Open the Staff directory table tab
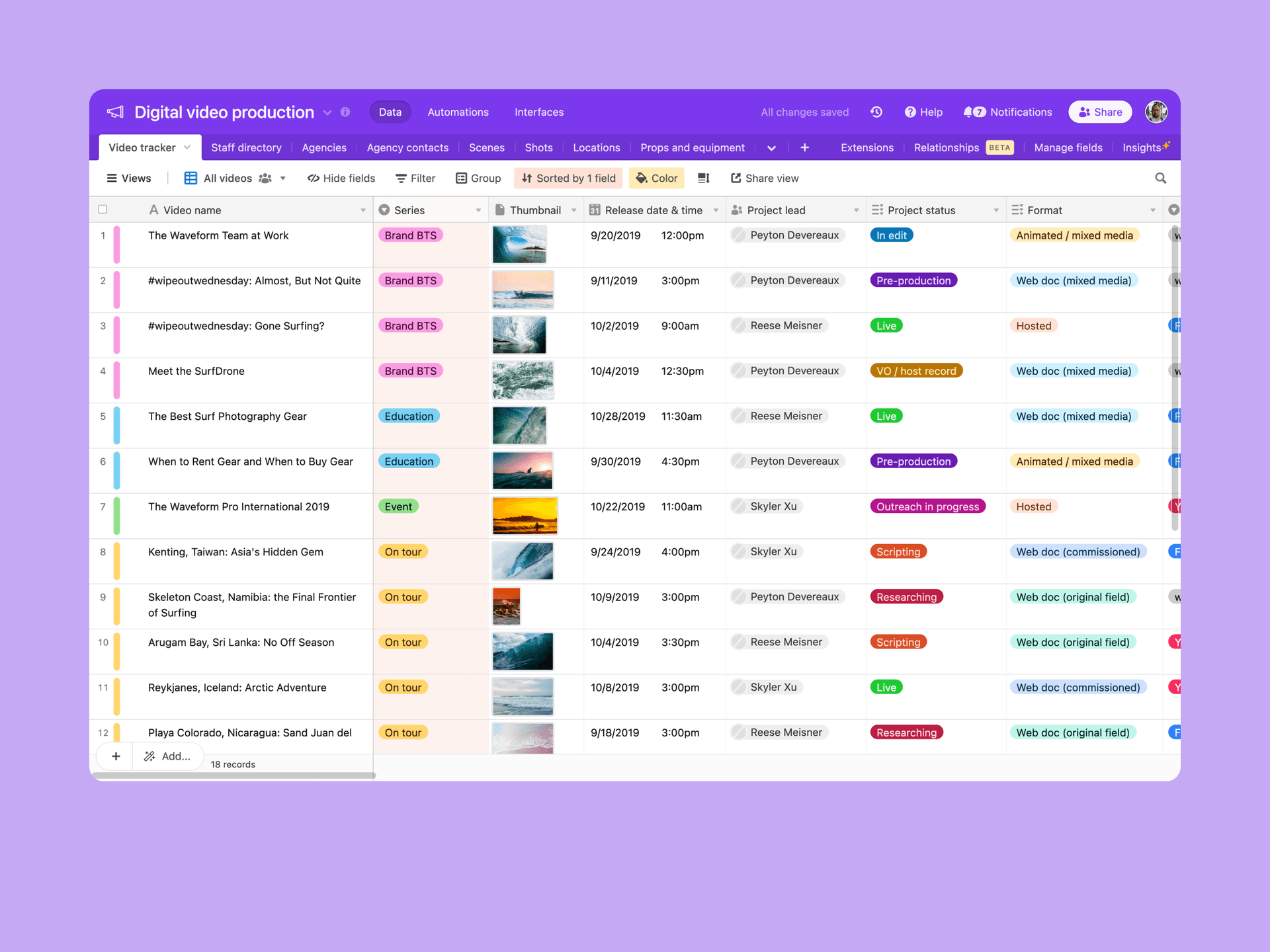Screen dimensions: 1270x952 [246, 147]
